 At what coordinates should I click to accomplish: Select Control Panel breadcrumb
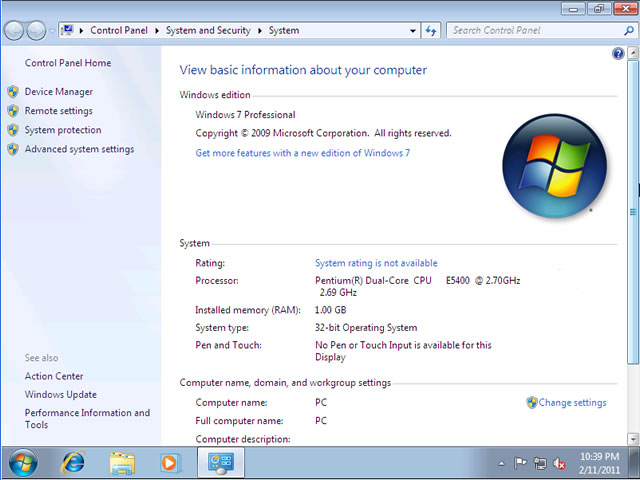click(x=119, y=31)
